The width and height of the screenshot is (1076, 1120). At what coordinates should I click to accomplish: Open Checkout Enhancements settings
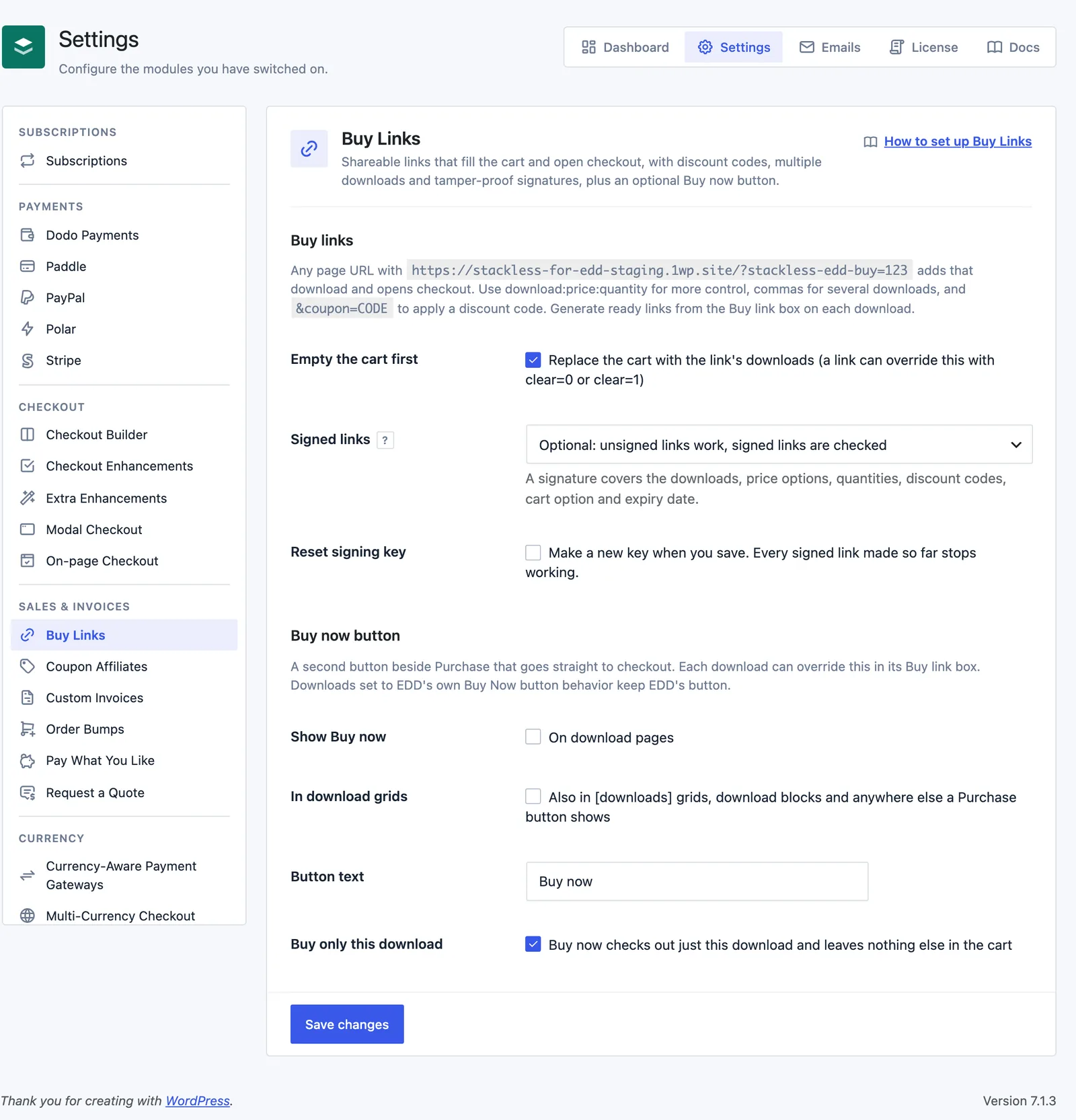pyautogui.click(x=124, y=466)
